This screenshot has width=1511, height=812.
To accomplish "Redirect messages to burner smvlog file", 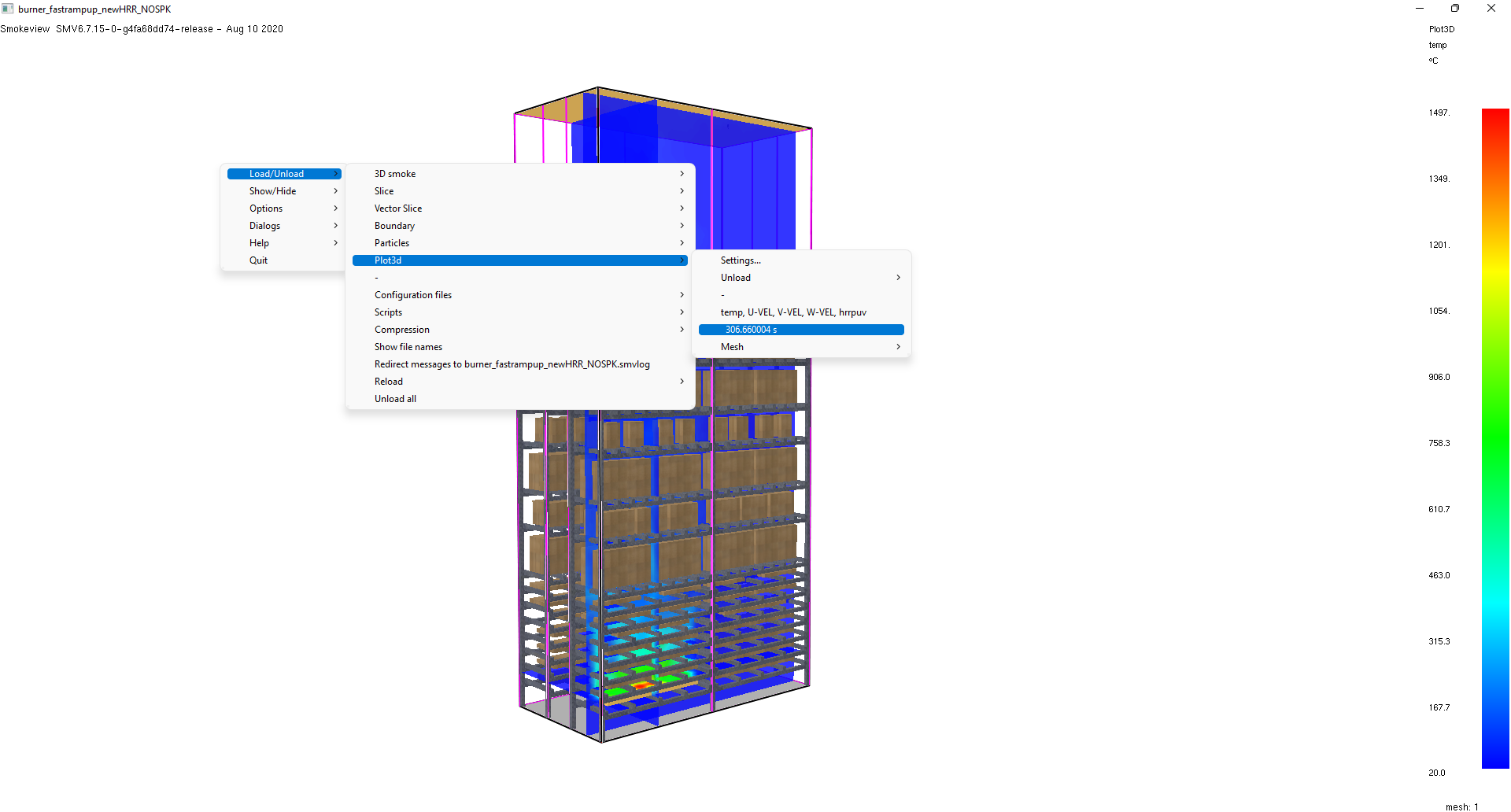I will [512, 364].
